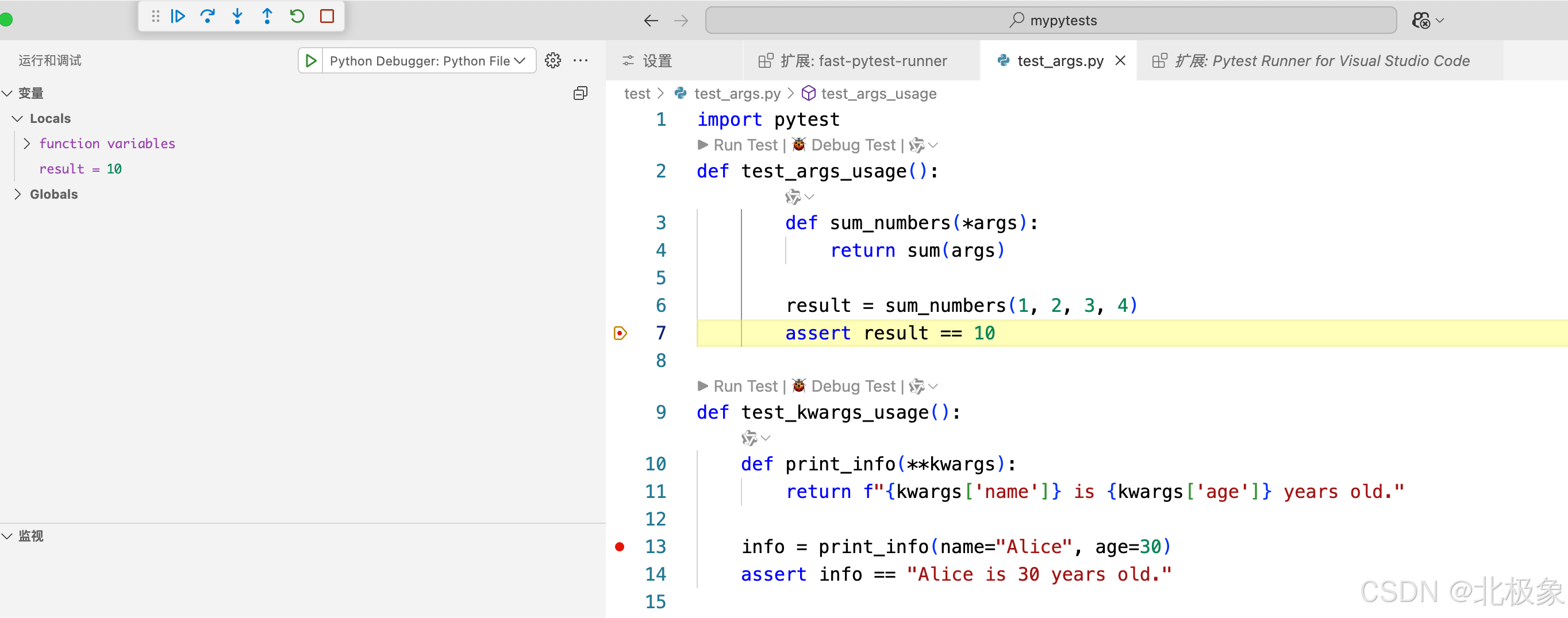This screenshot has width=1568, height=618.
Task: Open AI code lens after test_args_usage Debug Test
Action: click(923, 145)
